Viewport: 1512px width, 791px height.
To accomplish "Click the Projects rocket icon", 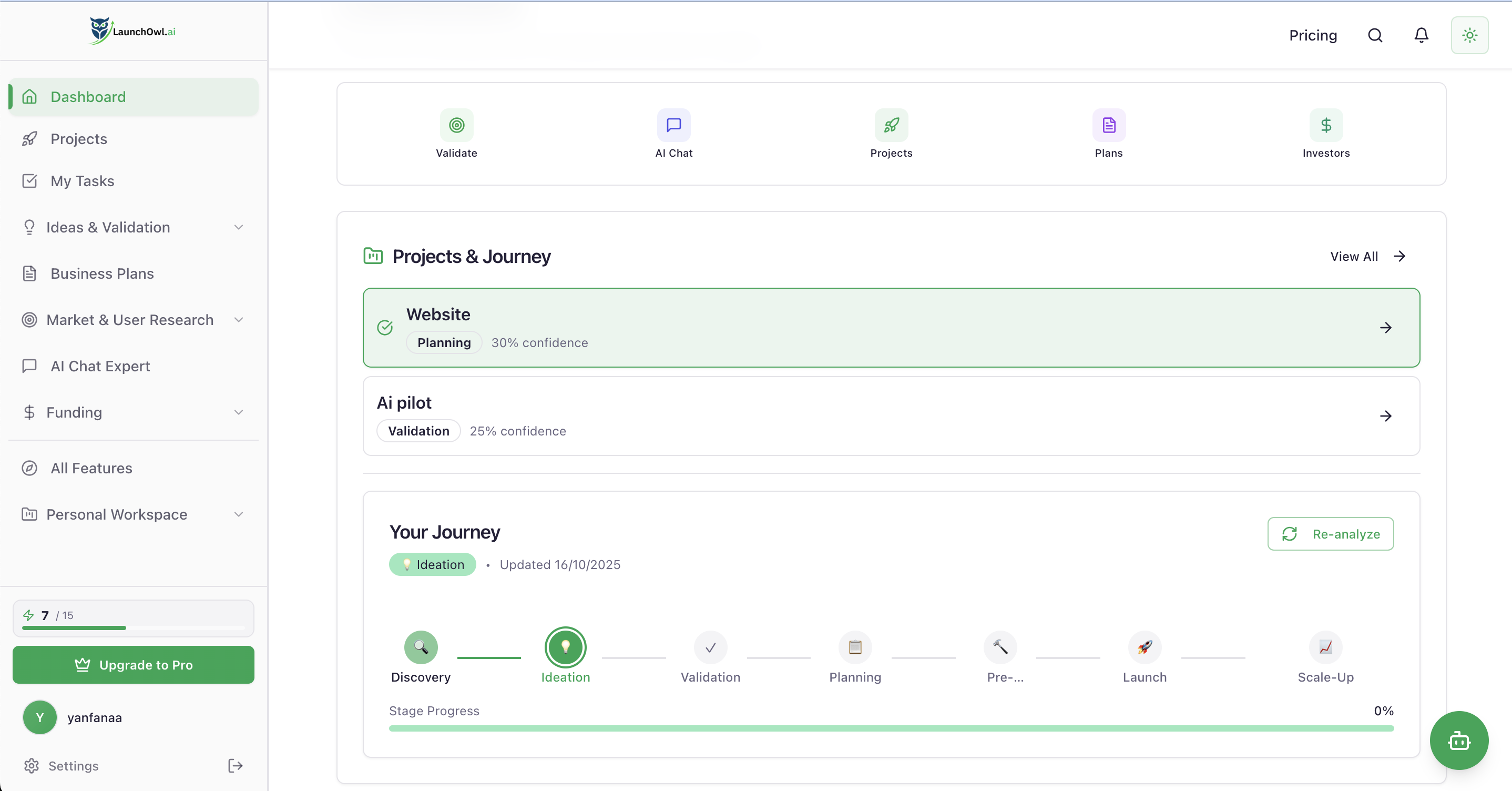I will pyautogui.click(x=891, y=125).
